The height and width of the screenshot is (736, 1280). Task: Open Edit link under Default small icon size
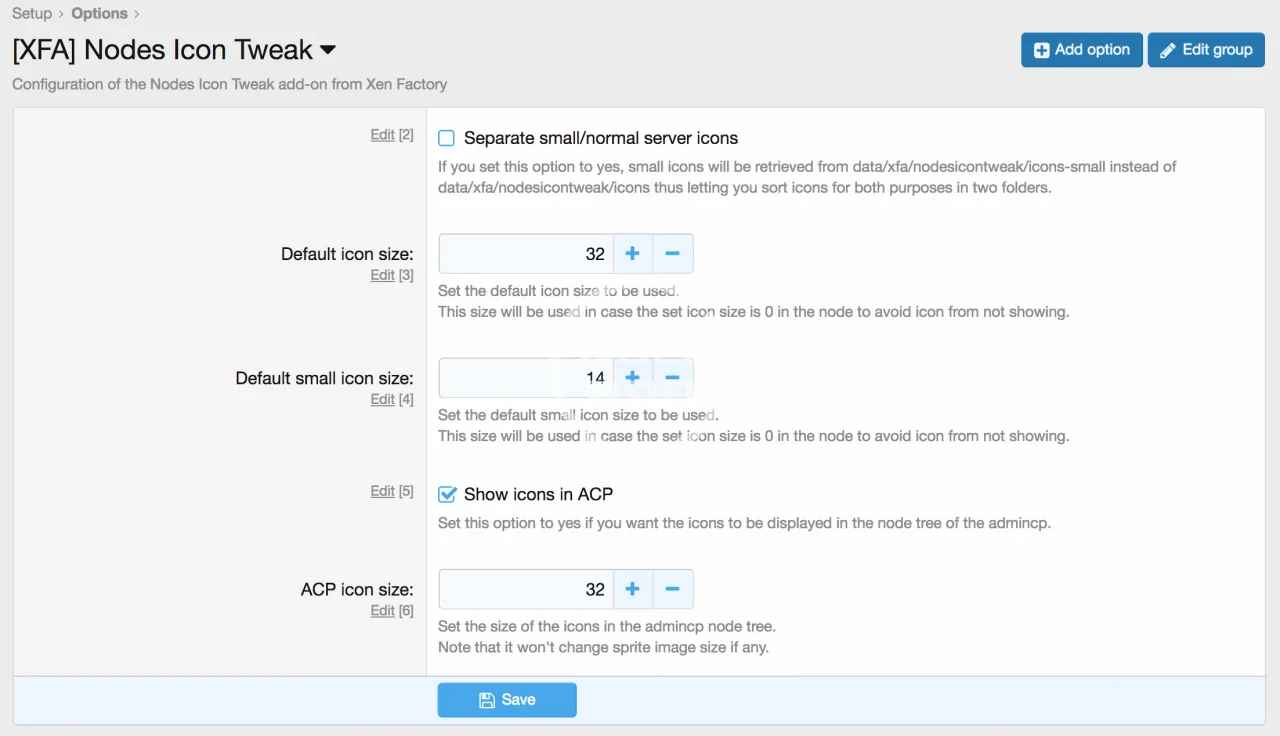pos(382,399)
